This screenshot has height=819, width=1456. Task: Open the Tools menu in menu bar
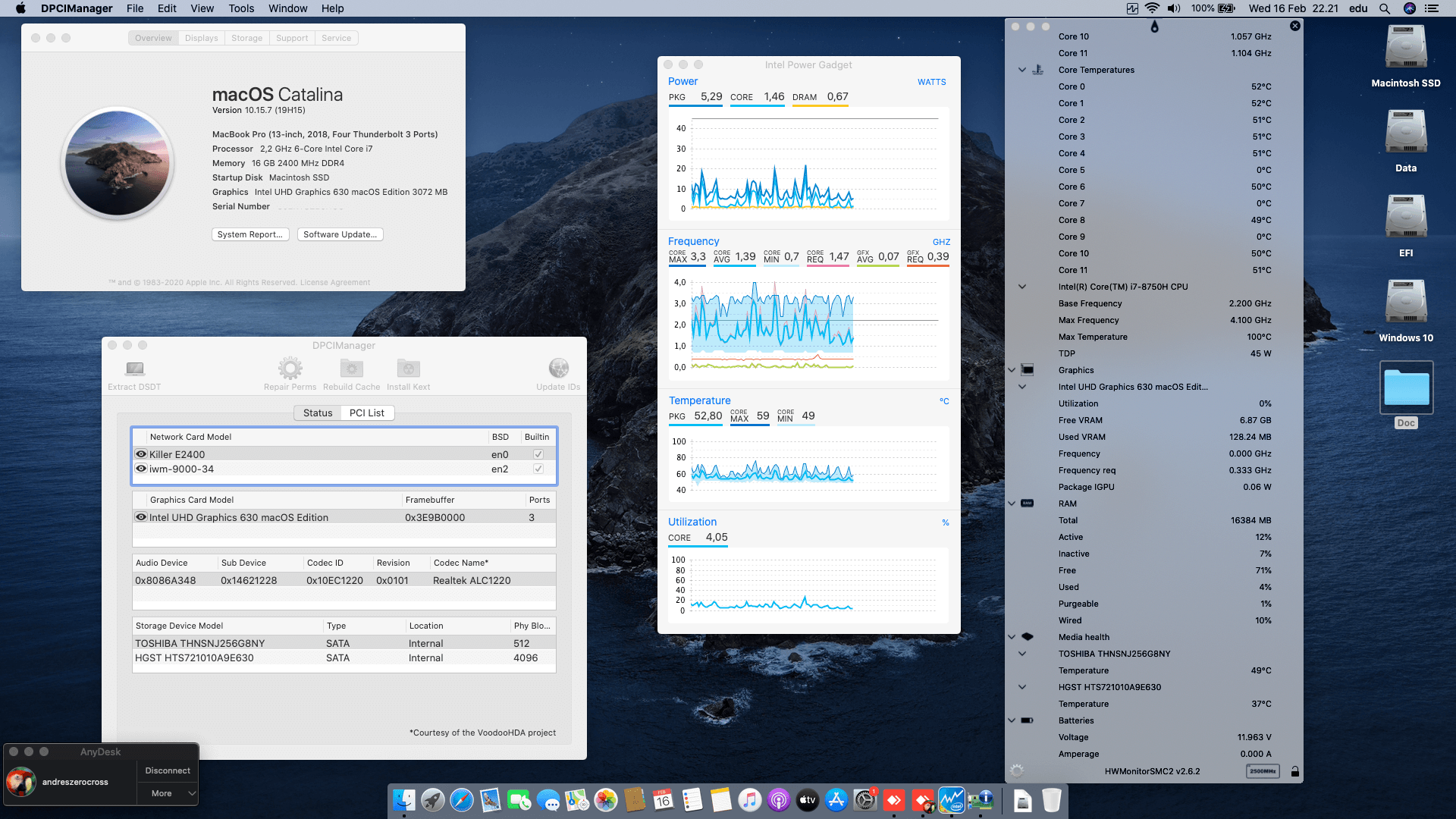click(241, 8)
